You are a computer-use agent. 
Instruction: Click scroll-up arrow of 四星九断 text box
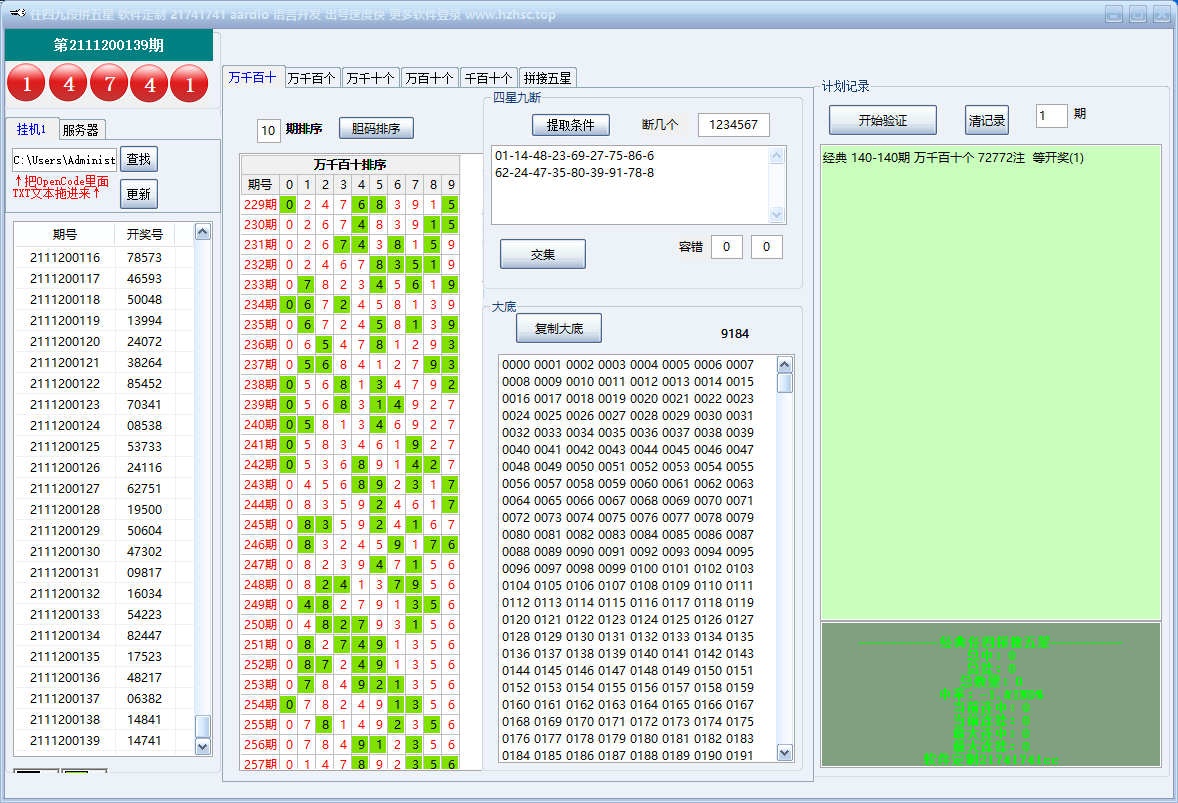pos(777,155)
